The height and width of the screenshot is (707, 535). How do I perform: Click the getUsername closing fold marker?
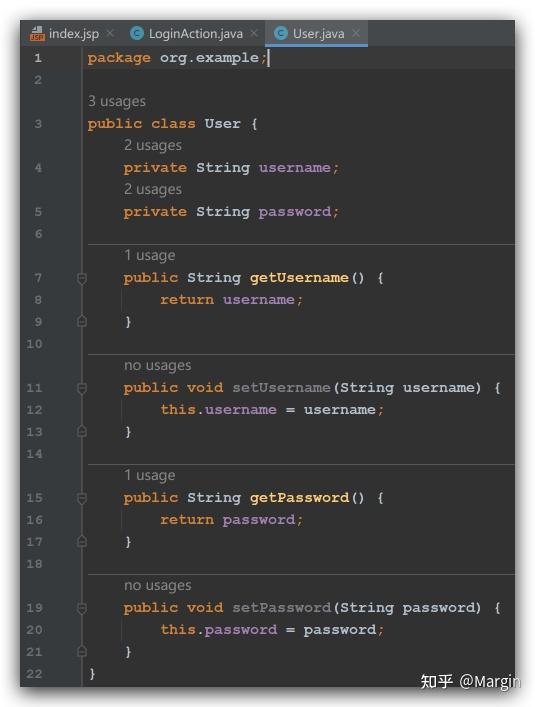pyautogui.click(x=82, y=321)
